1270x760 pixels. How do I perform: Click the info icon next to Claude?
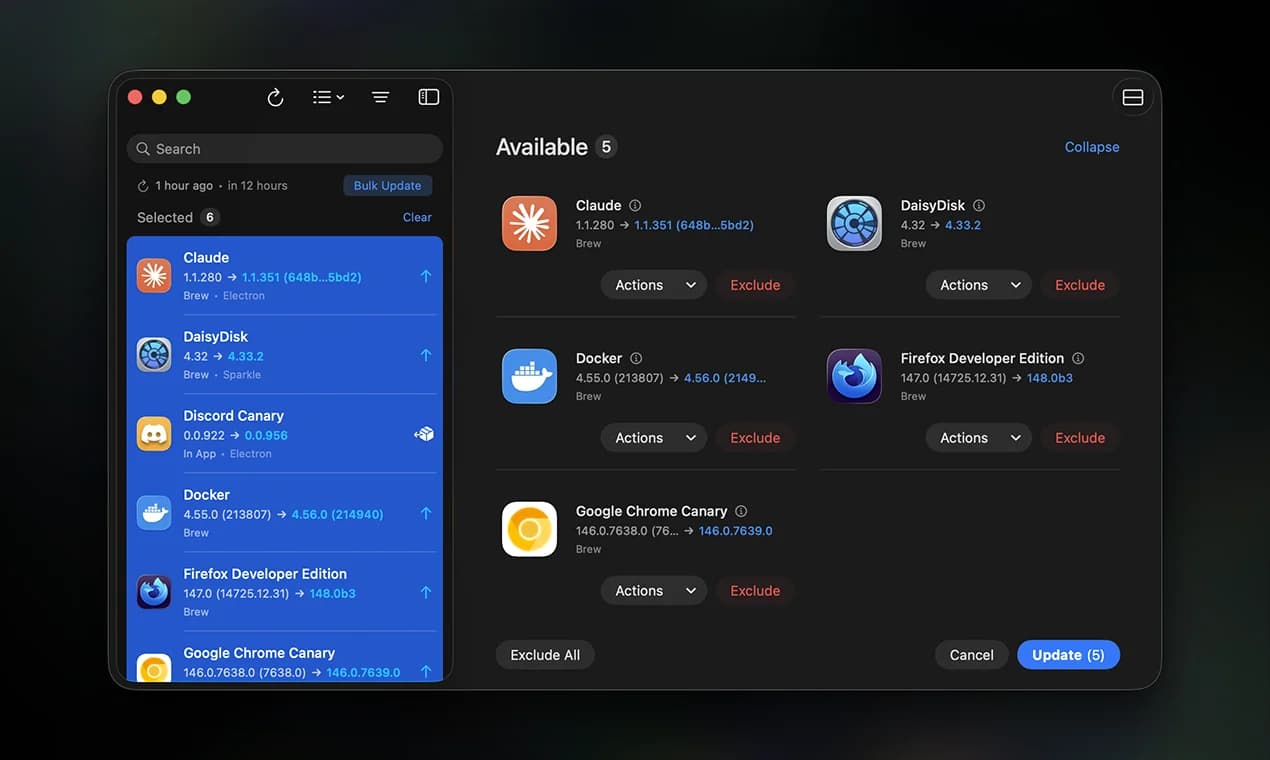tap(636, 204)
